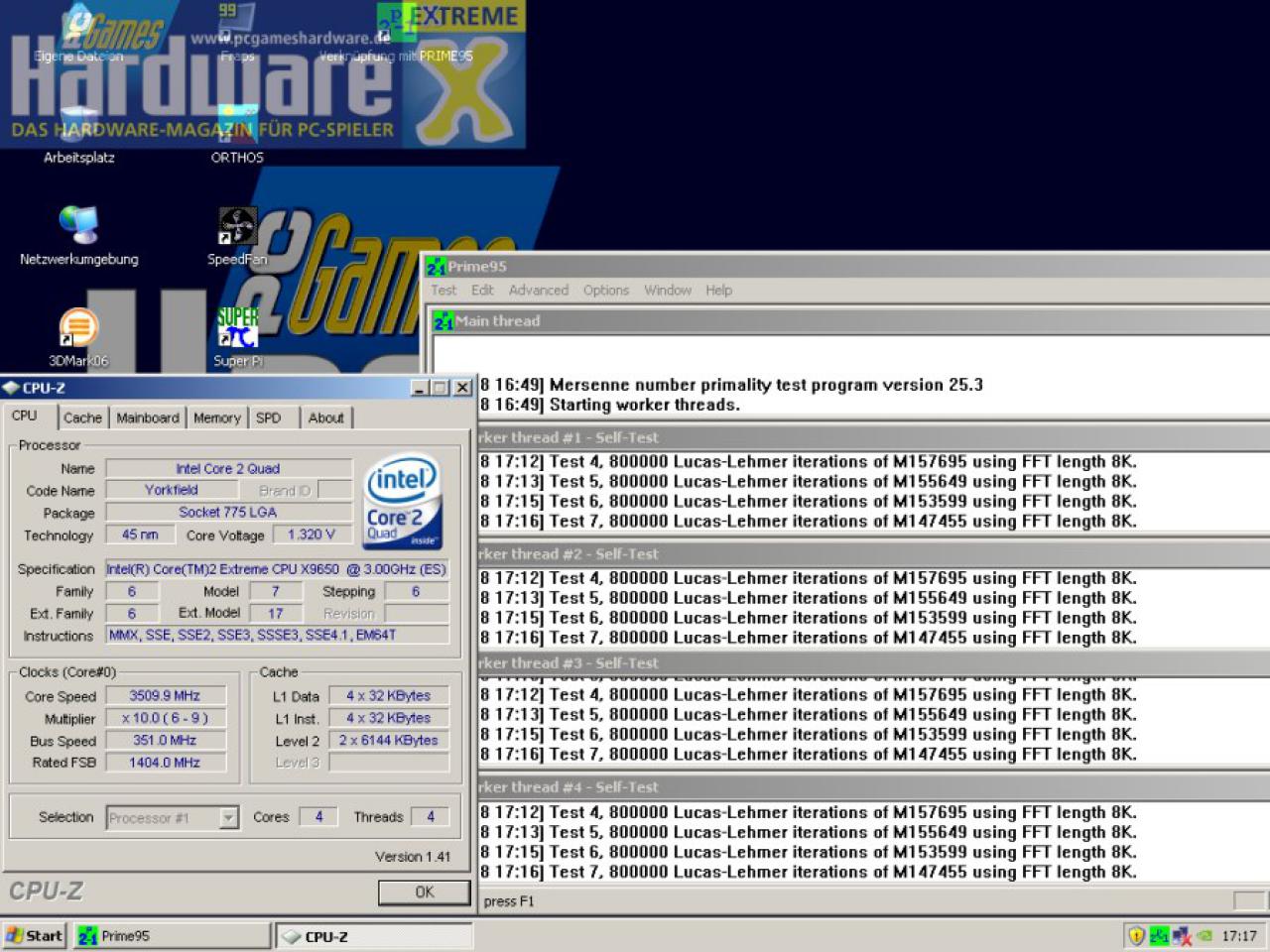Click the Main thread window title bar
The width and height of the screenshot is (1270, 952).
tap(851, 321)
